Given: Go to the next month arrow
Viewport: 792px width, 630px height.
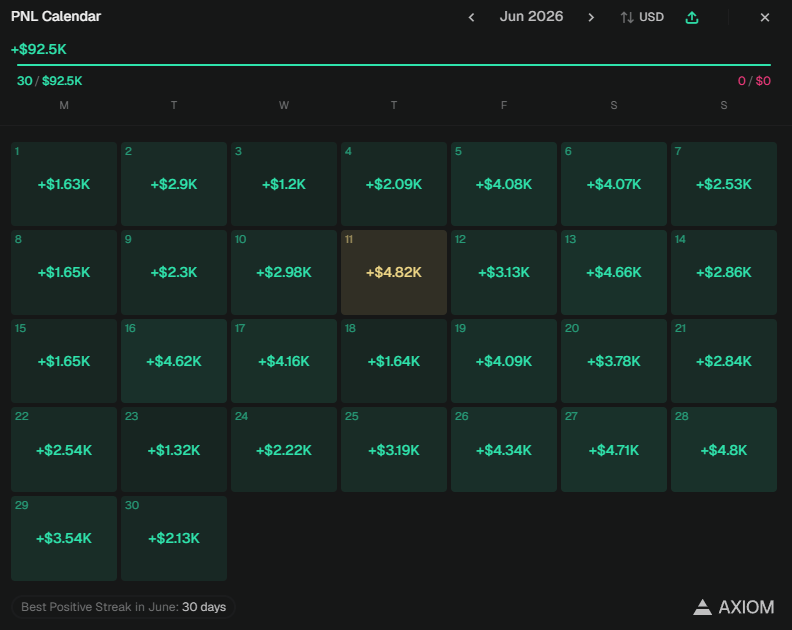Looking at the screenshot, I should pyautogui.click(x=591, y=17).
